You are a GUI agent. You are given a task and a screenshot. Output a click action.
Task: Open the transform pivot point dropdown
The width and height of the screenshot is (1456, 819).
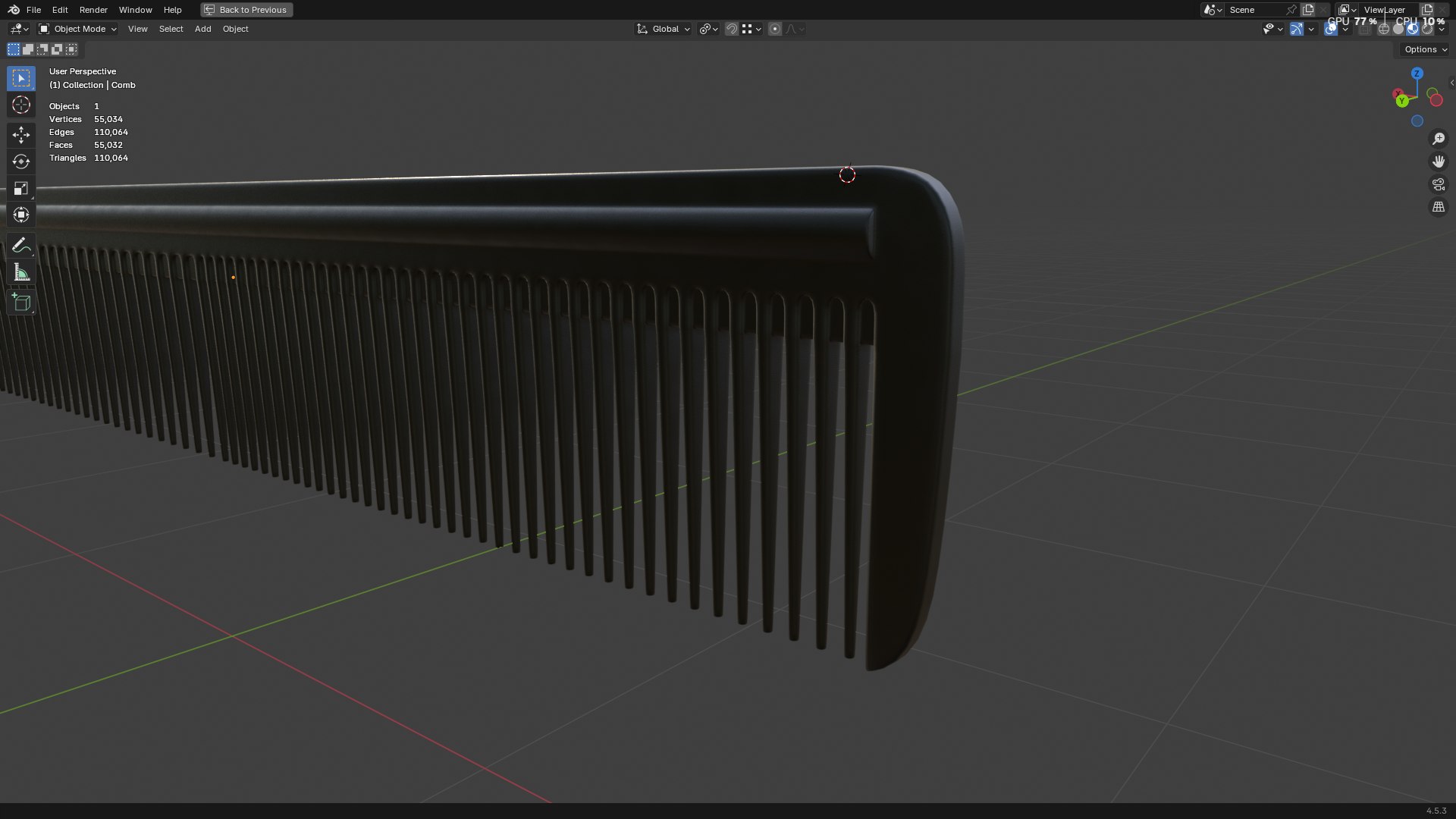click(708, 29)
